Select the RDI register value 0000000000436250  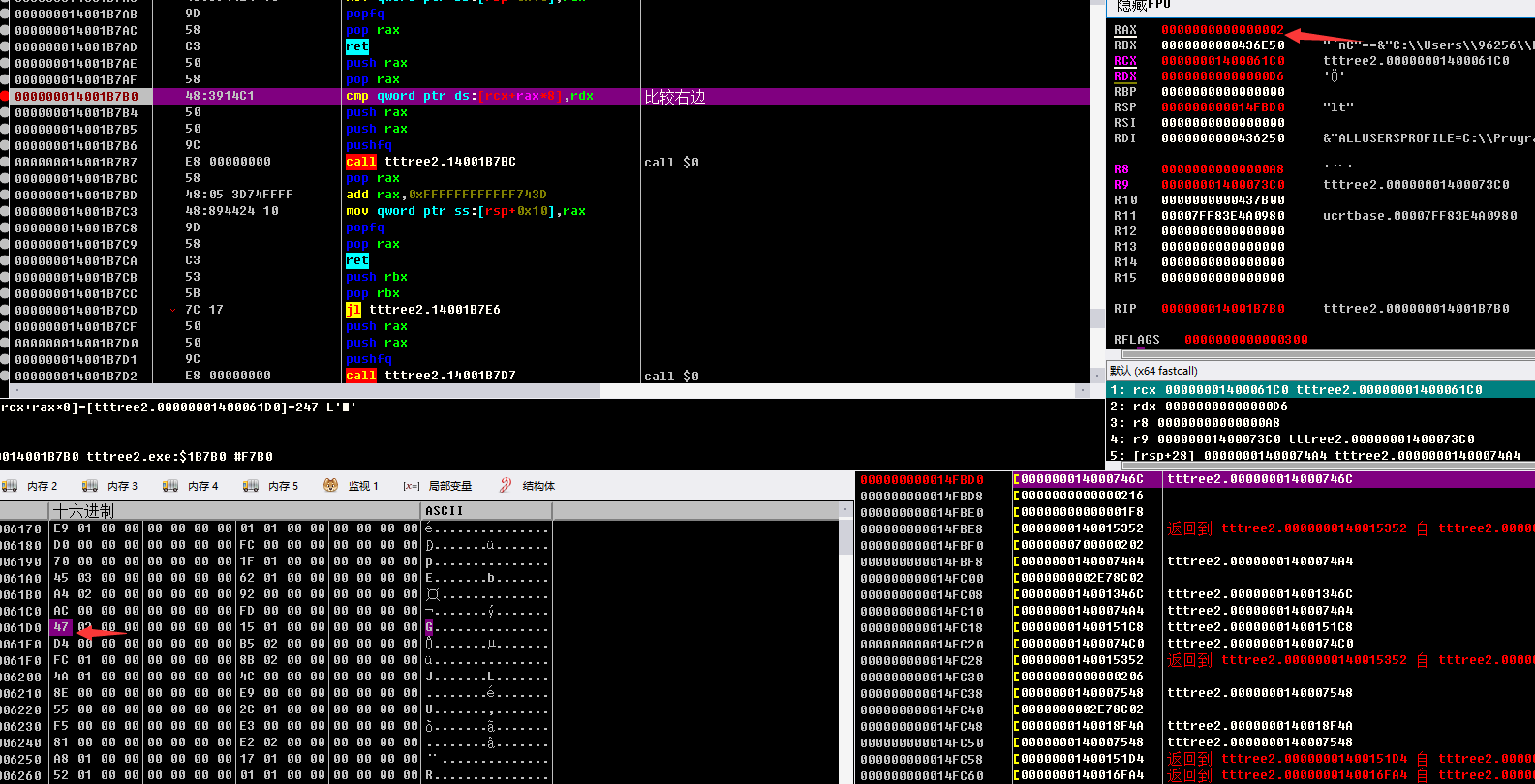click(x=1223, y=138)
